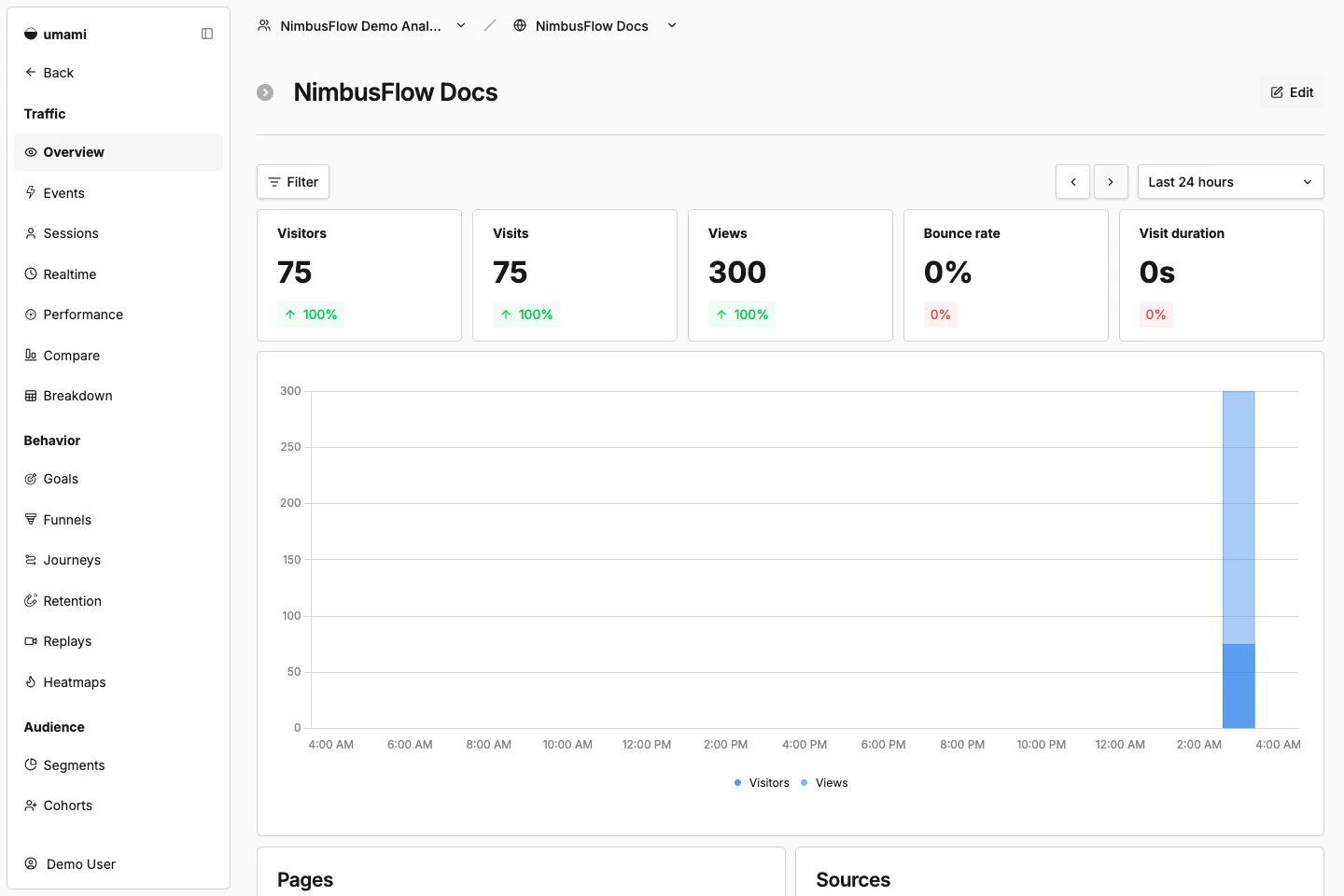Screen dimensions: 1344x896
Task: Open the Heatmaps page
Action: 119,682
